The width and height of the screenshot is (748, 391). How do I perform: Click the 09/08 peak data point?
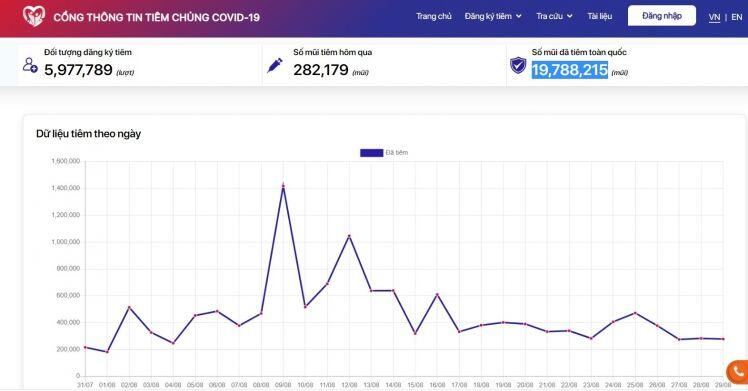283,185
